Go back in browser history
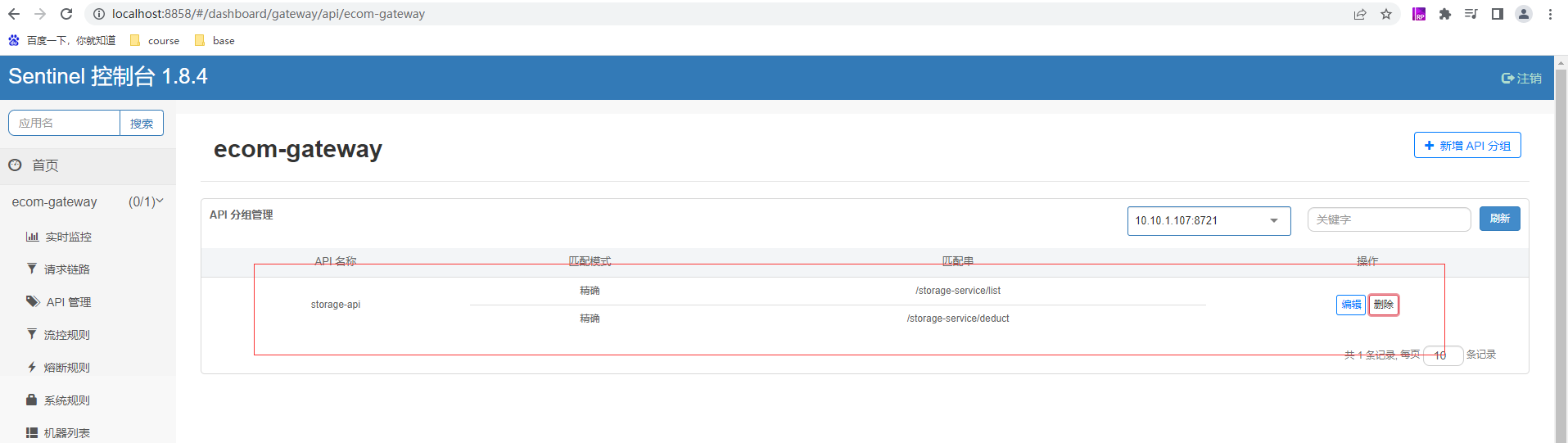Screen dimensions: 1568x443 pos(14,14)
